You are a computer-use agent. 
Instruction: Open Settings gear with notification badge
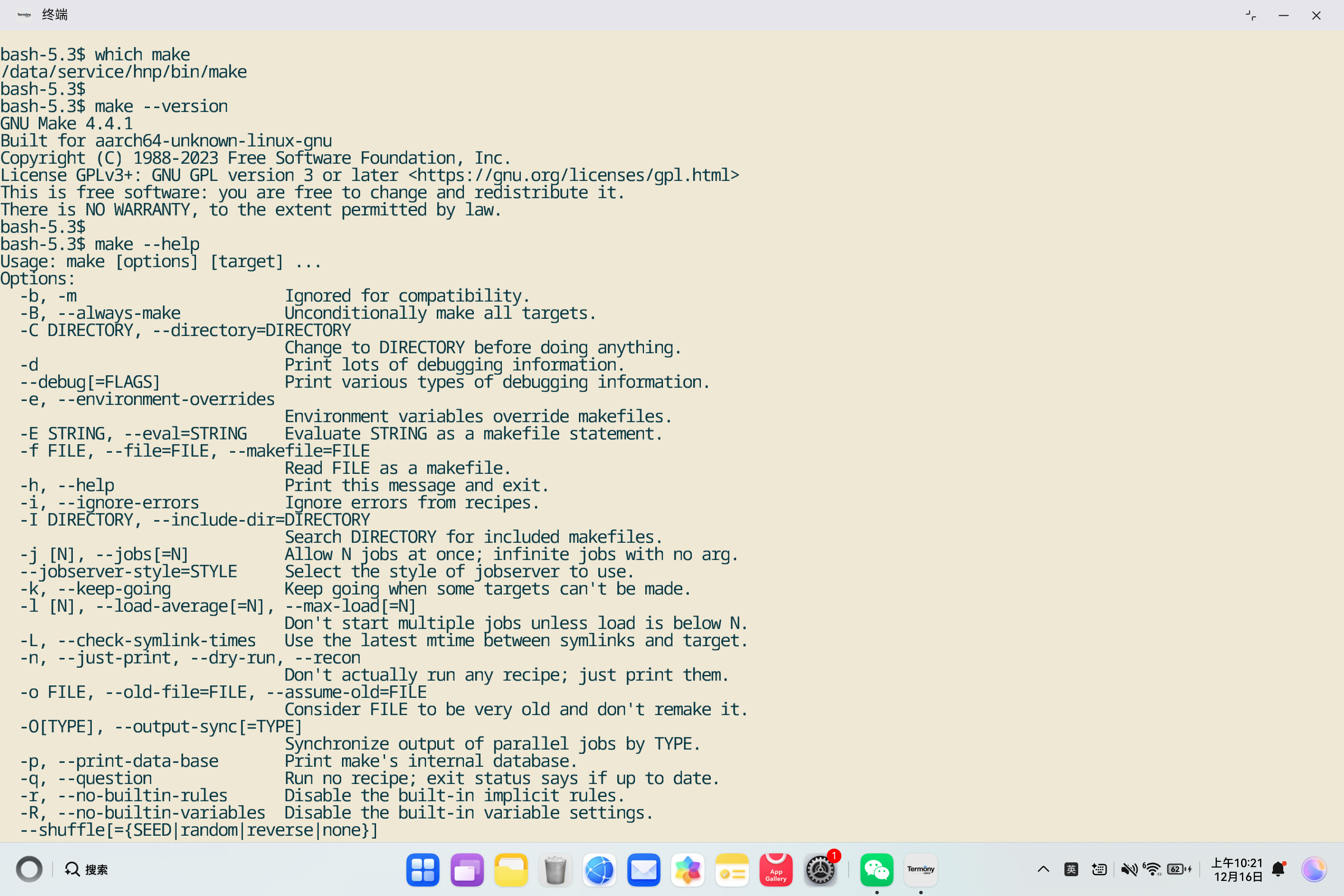tap(820, 870)
